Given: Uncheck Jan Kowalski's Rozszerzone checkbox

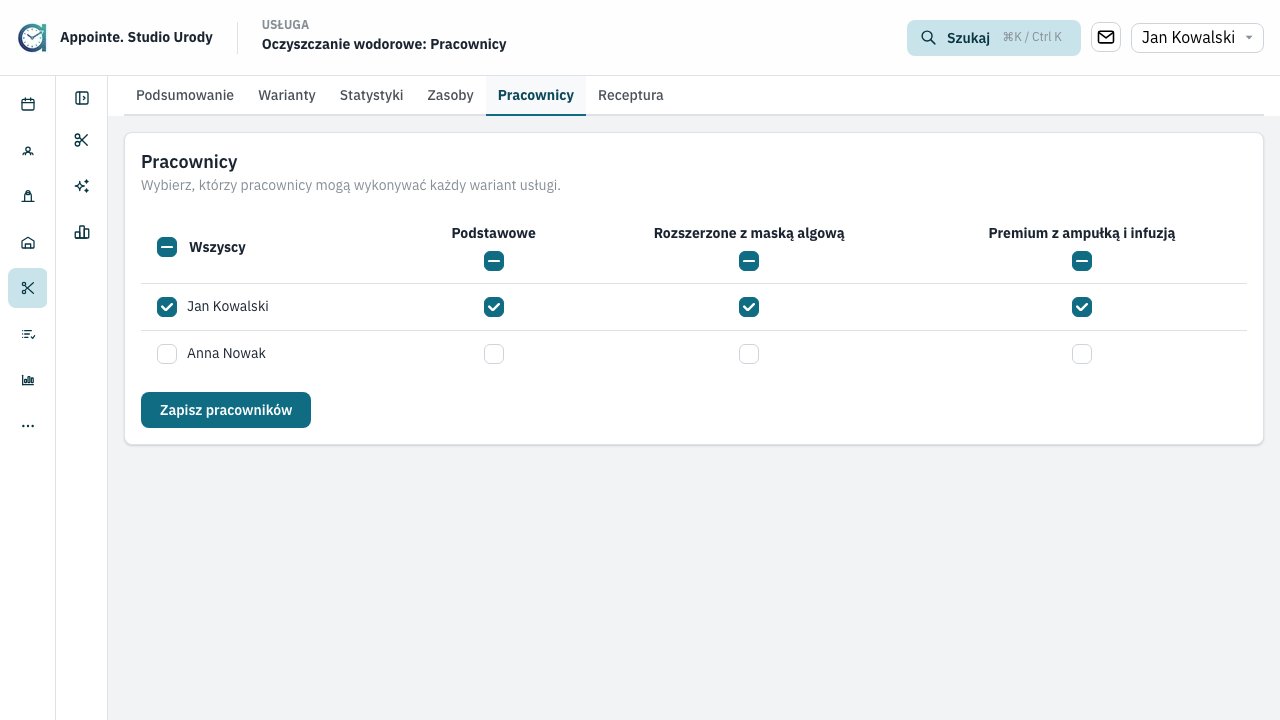Looking at the screenshot, I should 749,307.
